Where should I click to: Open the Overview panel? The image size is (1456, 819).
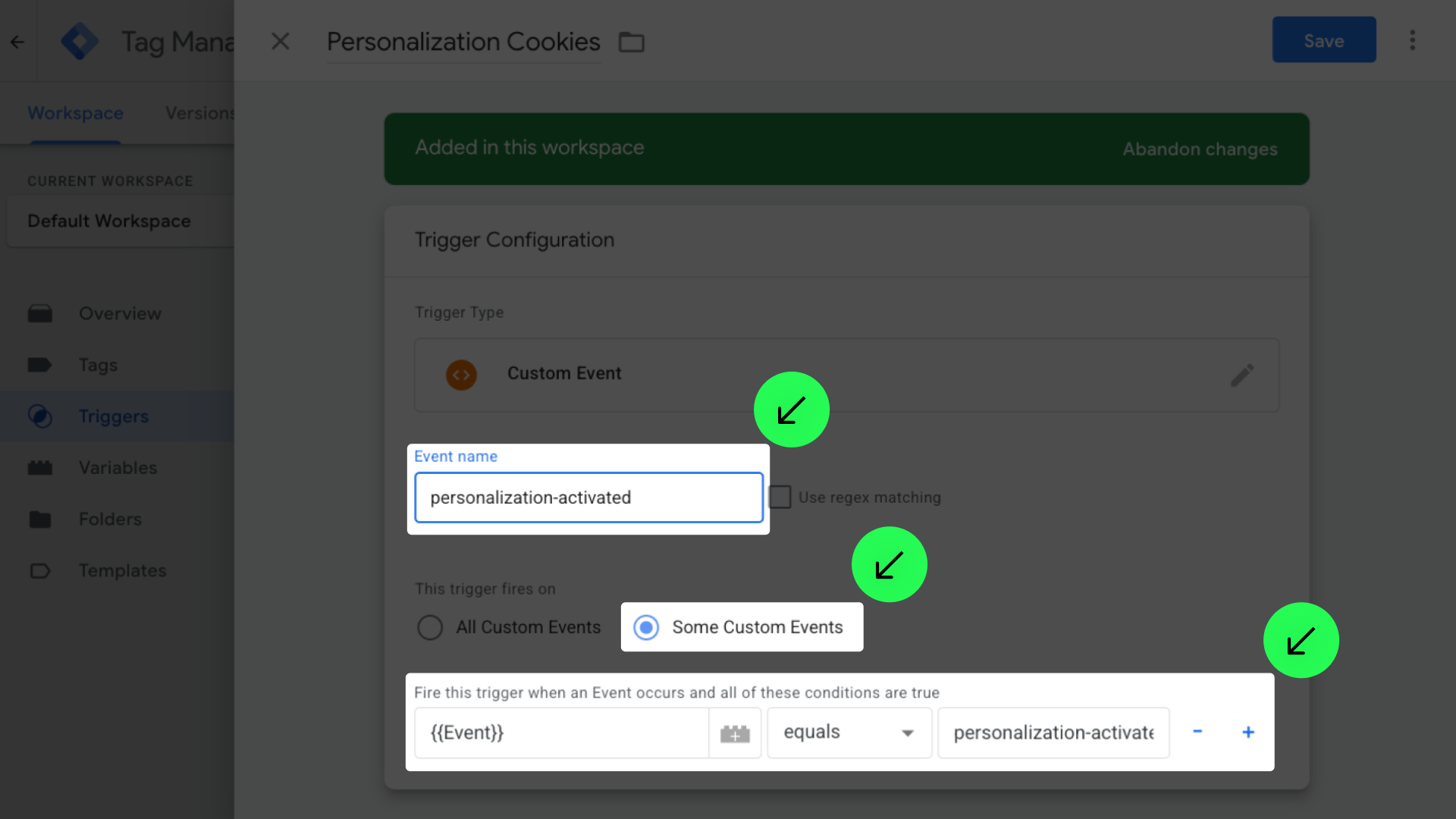(x=119, y=313)
